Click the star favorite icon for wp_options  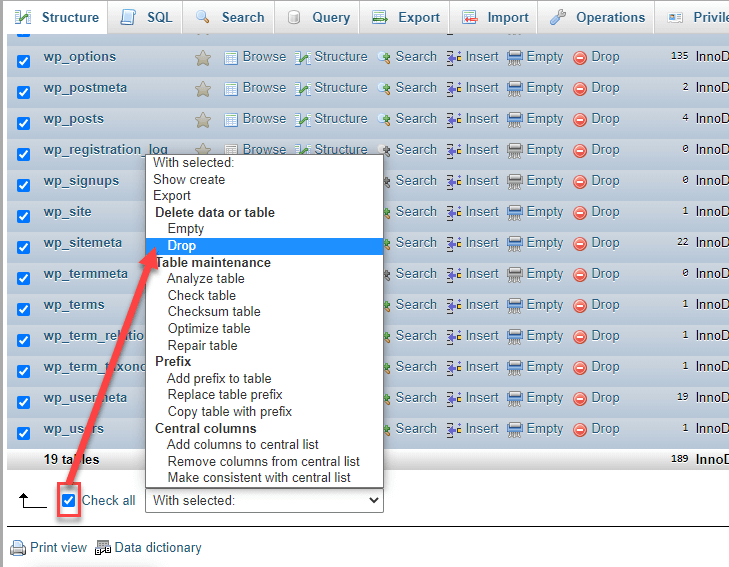203,58
